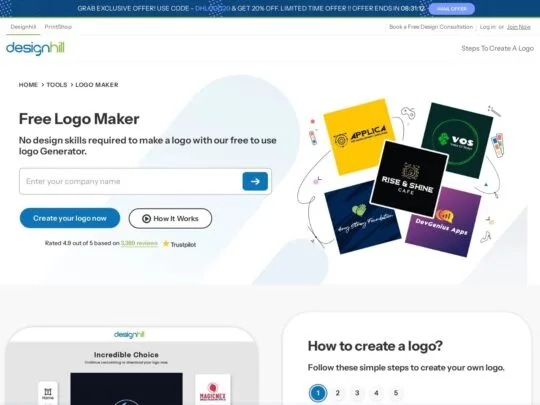
Task: Open the Join Now link
Action: (x=519, y=27)
